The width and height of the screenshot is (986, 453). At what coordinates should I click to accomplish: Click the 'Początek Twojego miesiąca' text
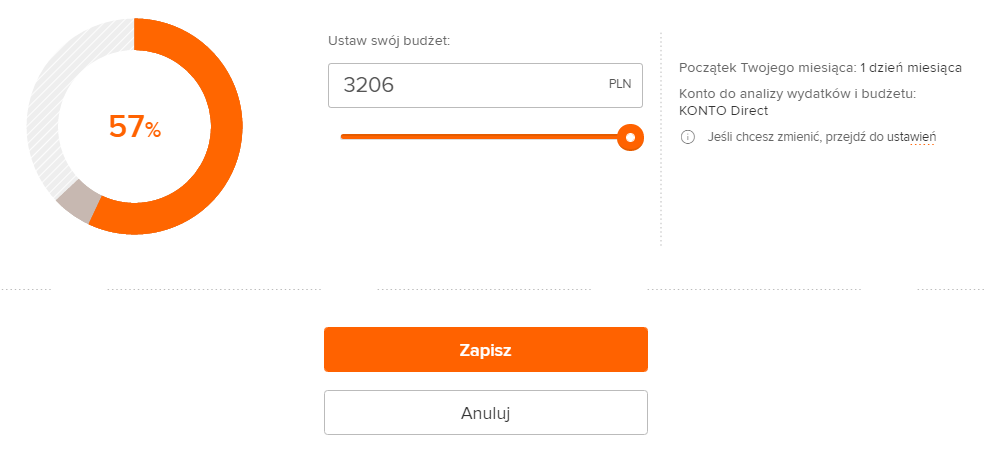767,68
